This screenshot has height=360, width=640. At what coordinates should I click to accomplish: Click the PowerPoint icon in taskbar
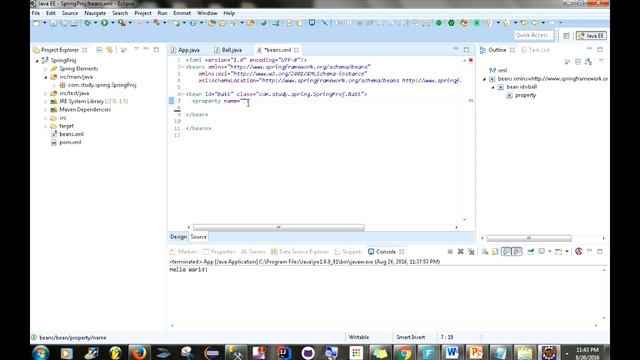(476, 352)
